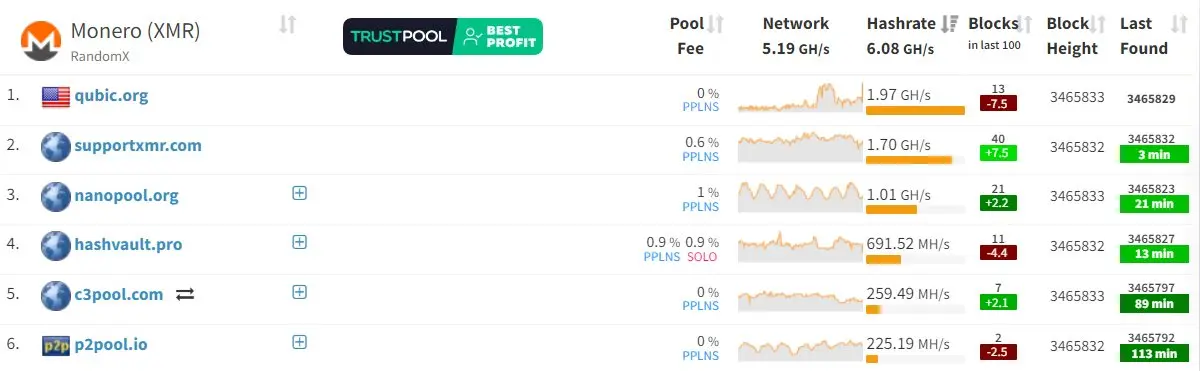Open the TrustPool Best Profit banner

click(443, 37)
